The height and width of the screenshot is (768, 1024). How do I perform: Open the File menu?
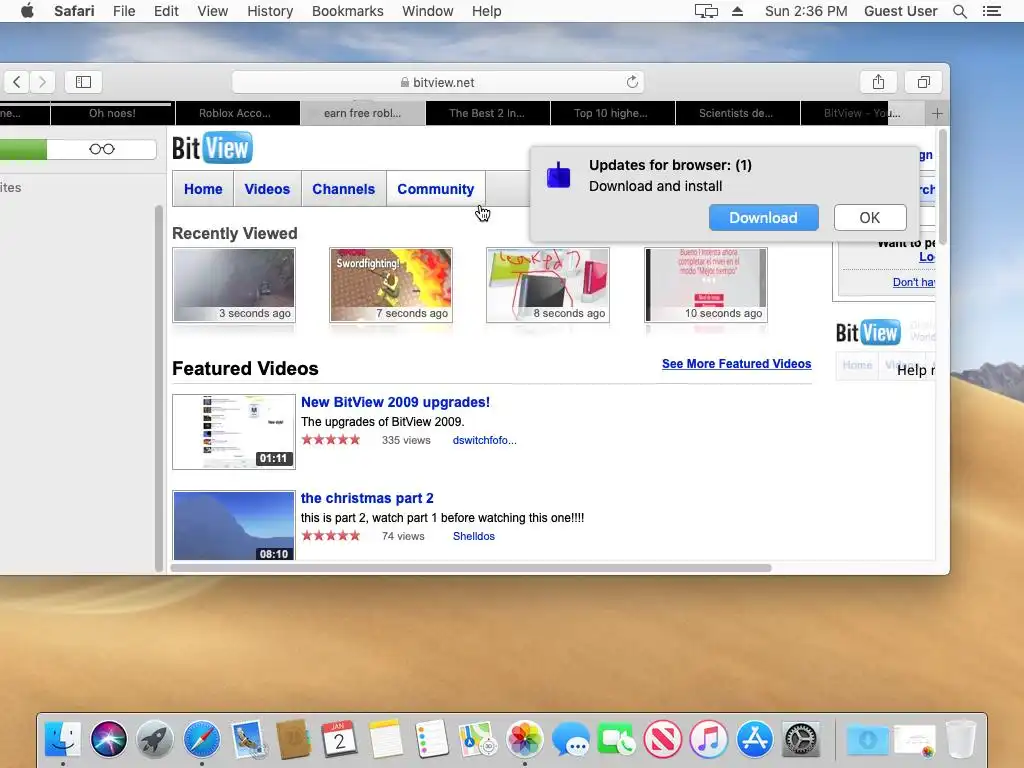tap(123, 11)
